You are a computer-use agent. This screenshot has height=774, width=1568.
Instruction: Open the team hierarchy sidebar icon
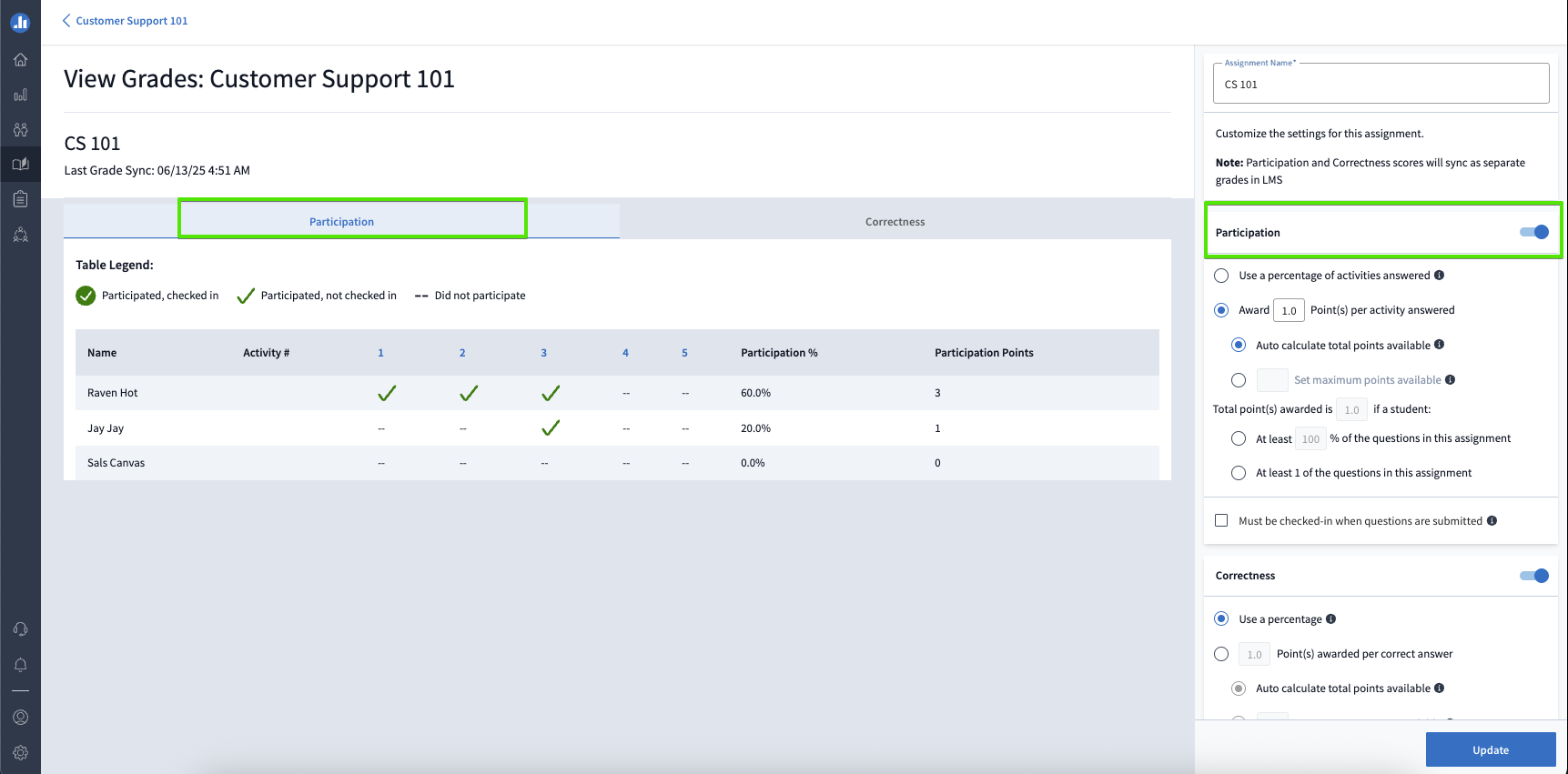[20, 234]
